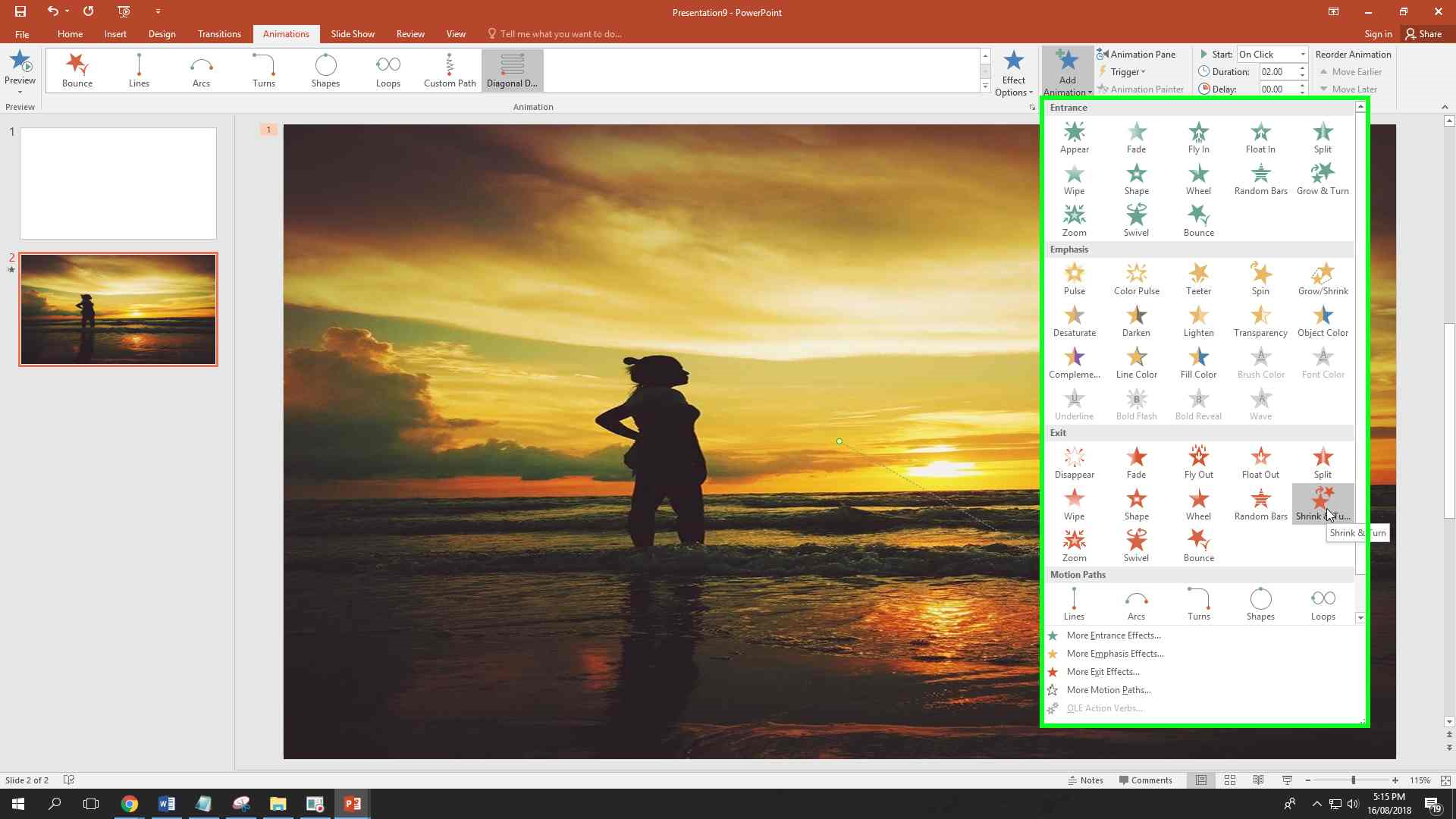The image size is (1456, 819).
Task: Select the Random Bars exit effect
Action: tap(1260, 504)
